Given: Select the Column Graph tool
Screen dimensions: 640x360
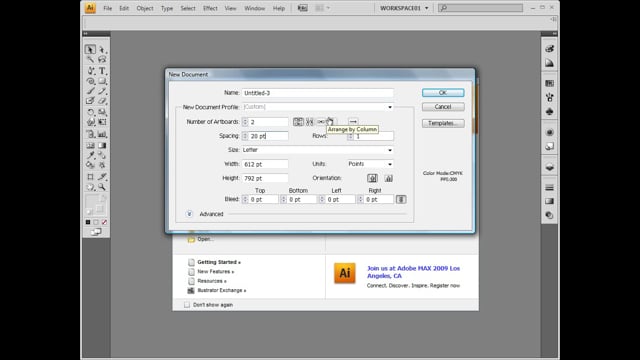Looking at the screenshot, I should coord(102,134).
